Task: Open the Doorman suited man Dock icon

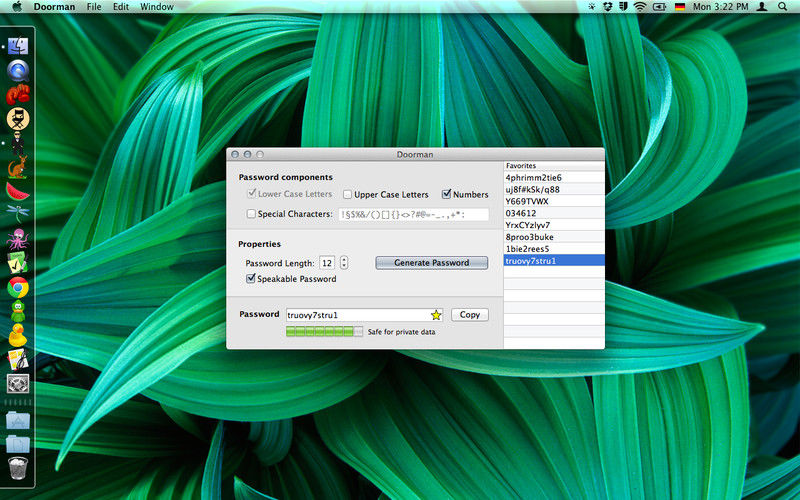Action: pos(18,143)
